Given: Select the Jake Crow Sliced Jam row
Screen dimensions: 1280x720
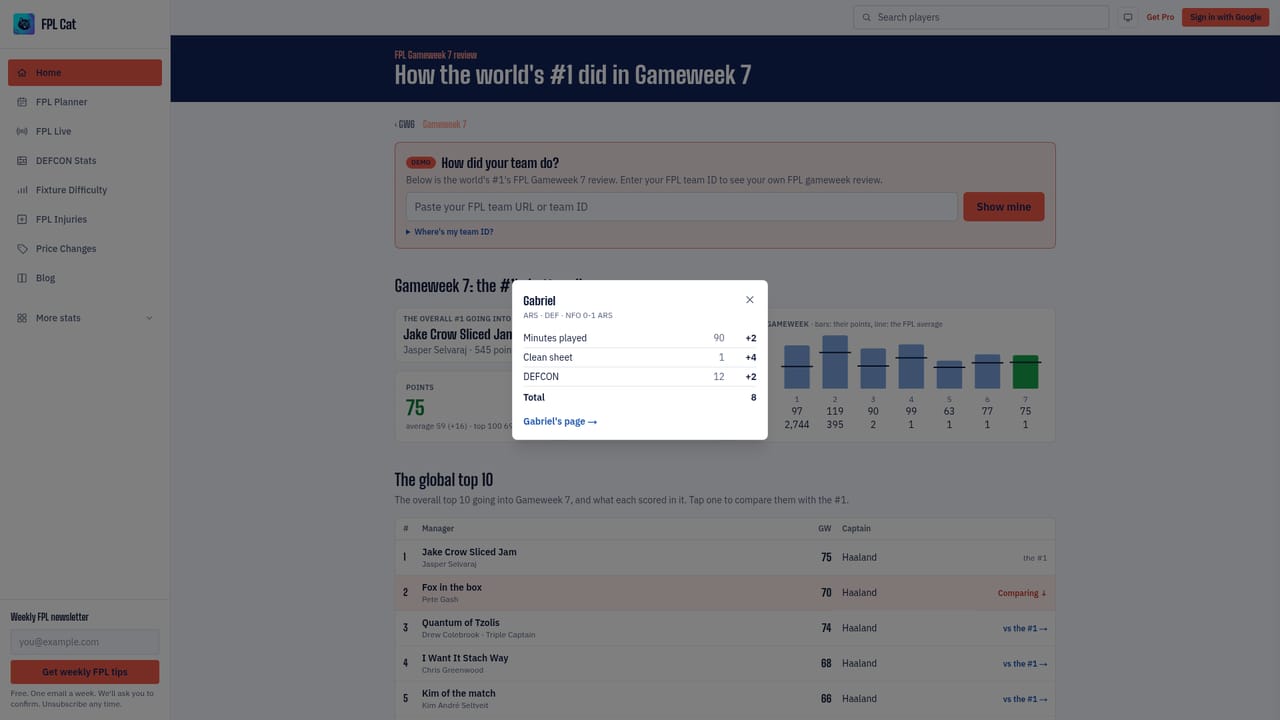Looking at the screenshot, I should tap(725, 557).
